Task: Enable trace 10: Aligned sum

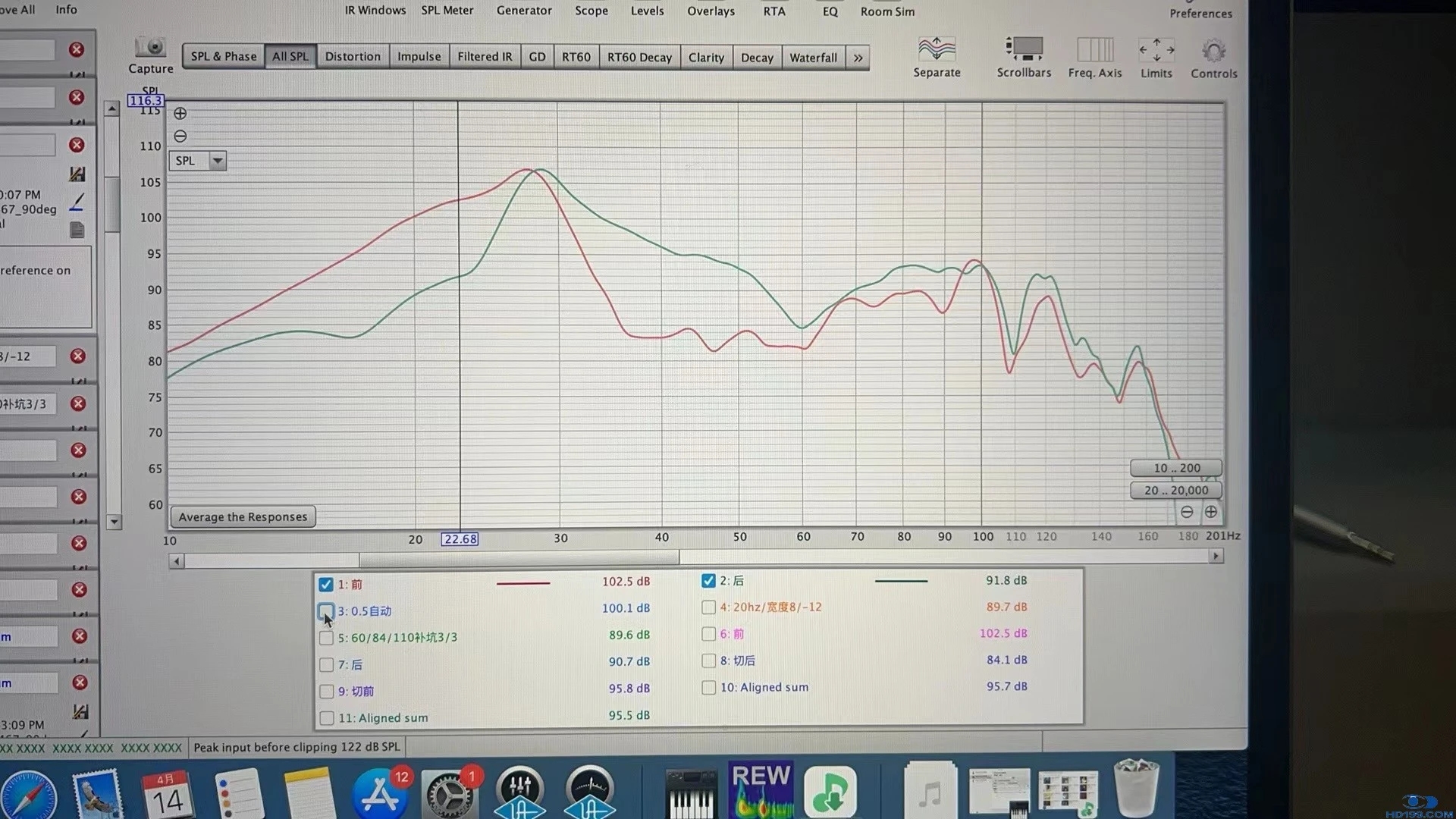Action: click(x=708, y=687)
